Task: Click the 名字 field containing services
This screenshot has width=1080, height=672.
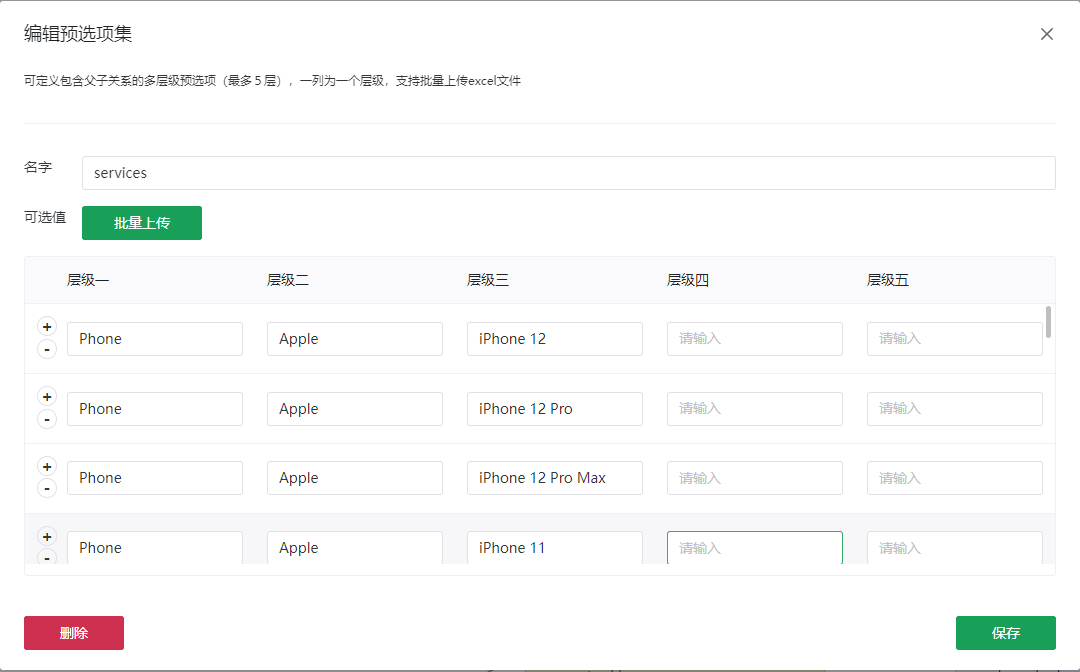Action: tap(568, 173)
